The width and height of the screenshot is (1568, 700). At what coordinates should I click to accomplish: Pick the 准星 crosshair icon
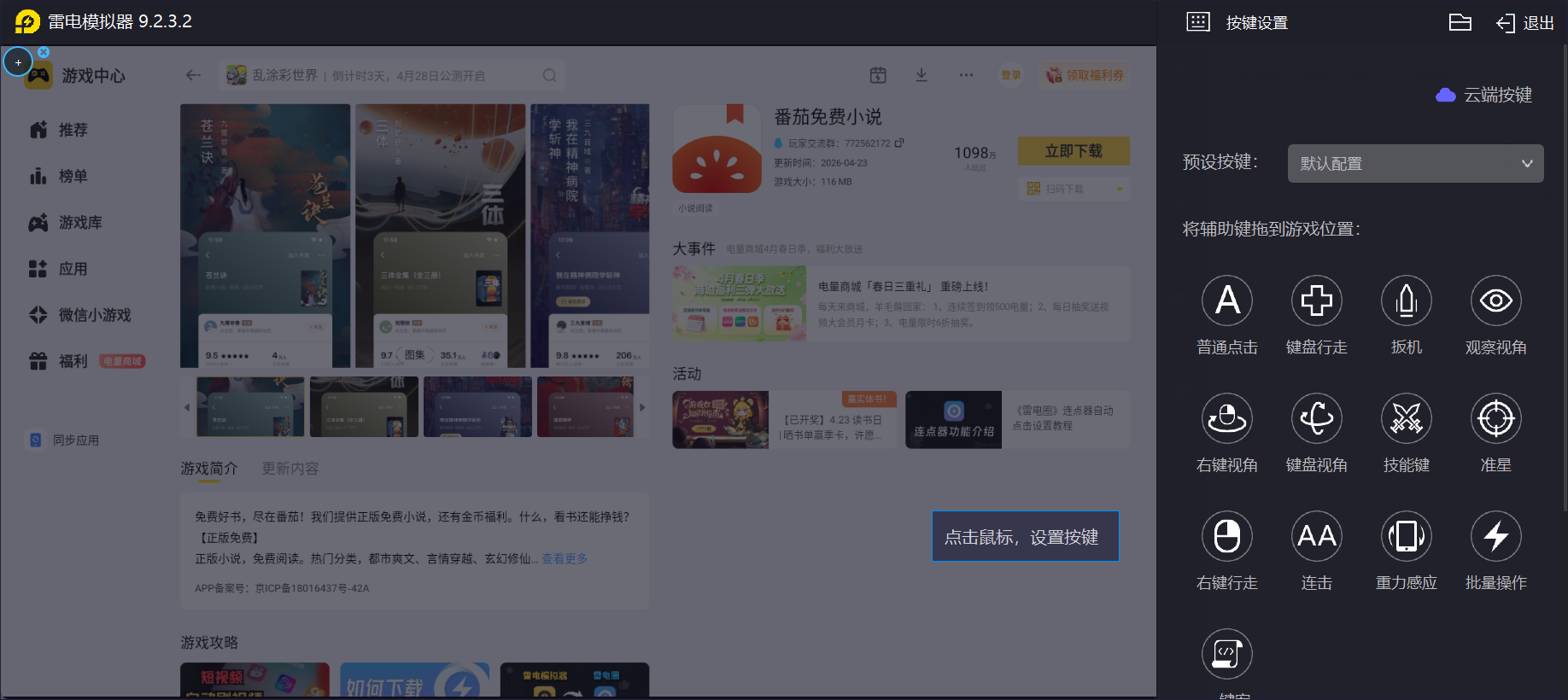[1496, 418]
